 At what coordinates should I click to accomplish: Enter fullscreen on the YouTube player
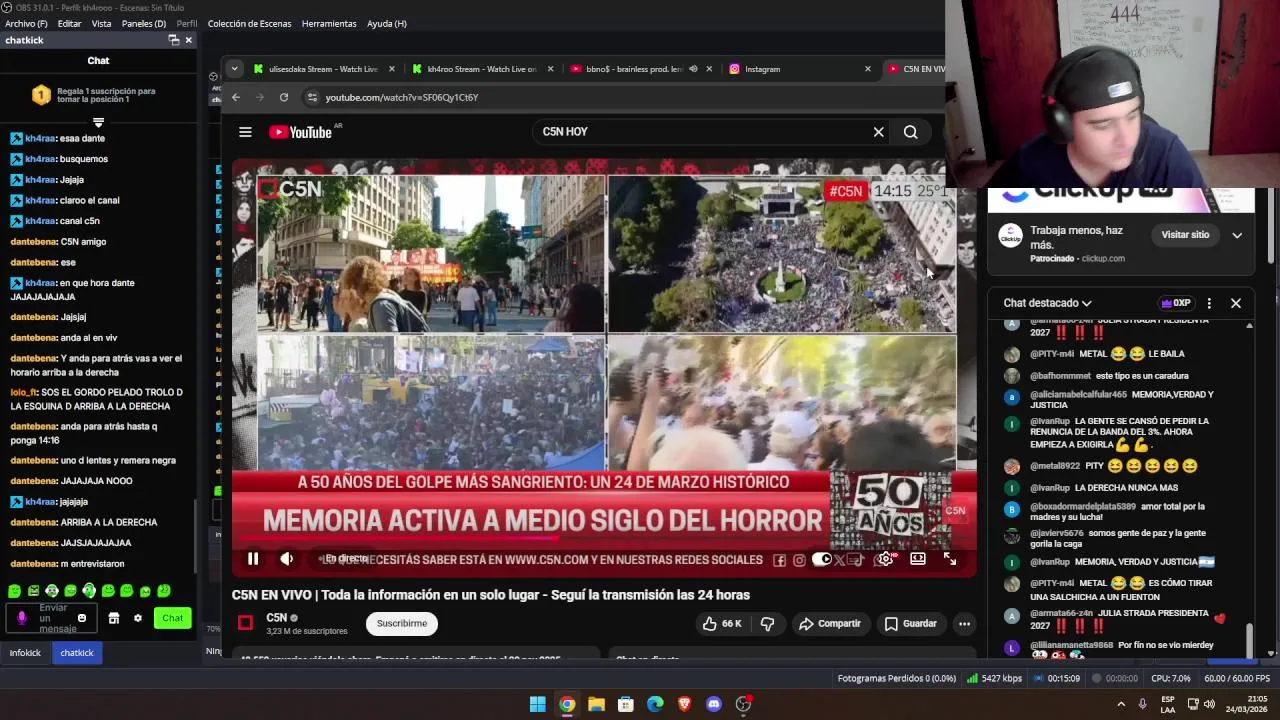(950, 559)
